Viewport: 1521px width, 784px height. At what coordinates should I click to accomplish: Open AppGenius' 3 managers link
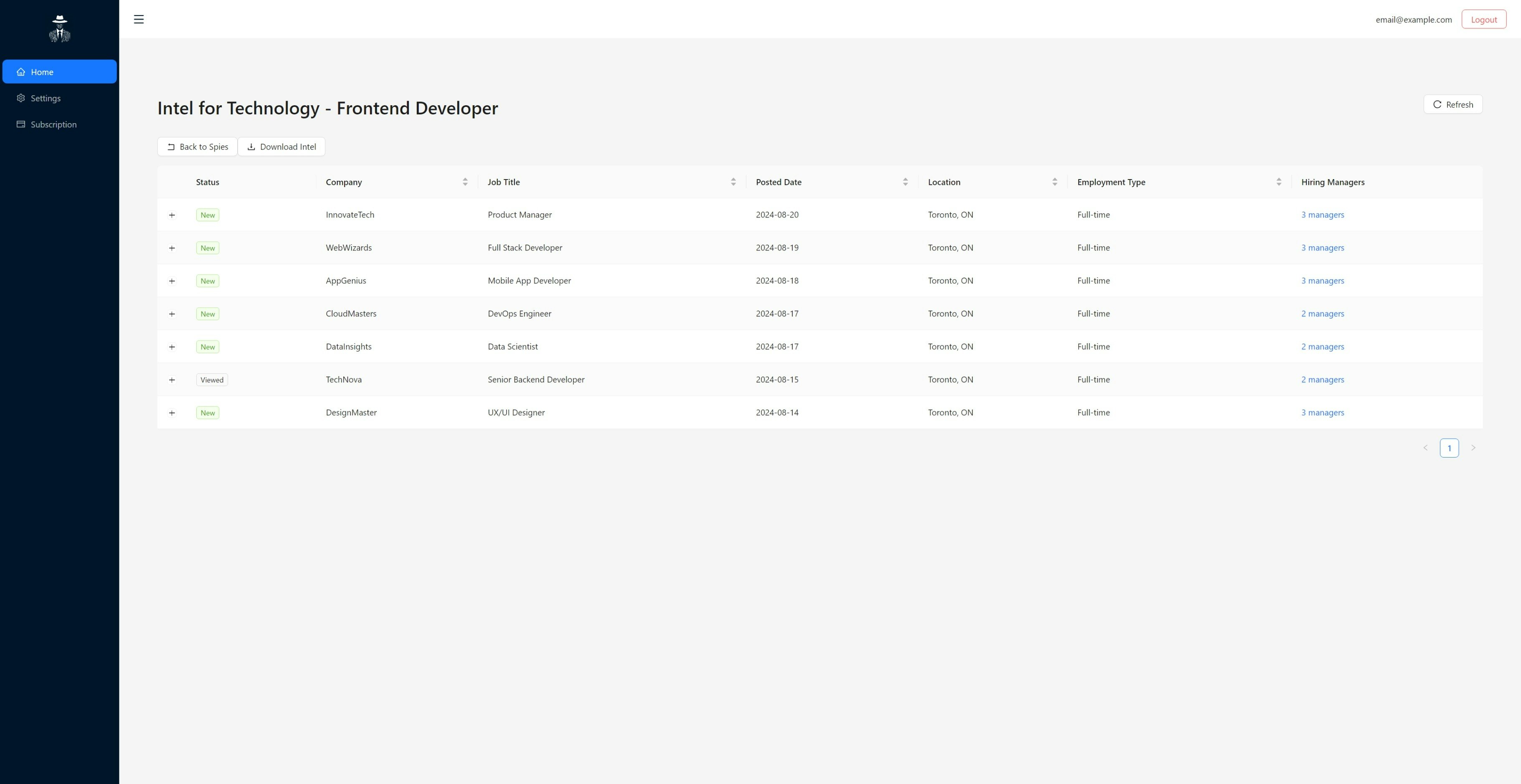pyautogui.click(x=1323, y=281)
